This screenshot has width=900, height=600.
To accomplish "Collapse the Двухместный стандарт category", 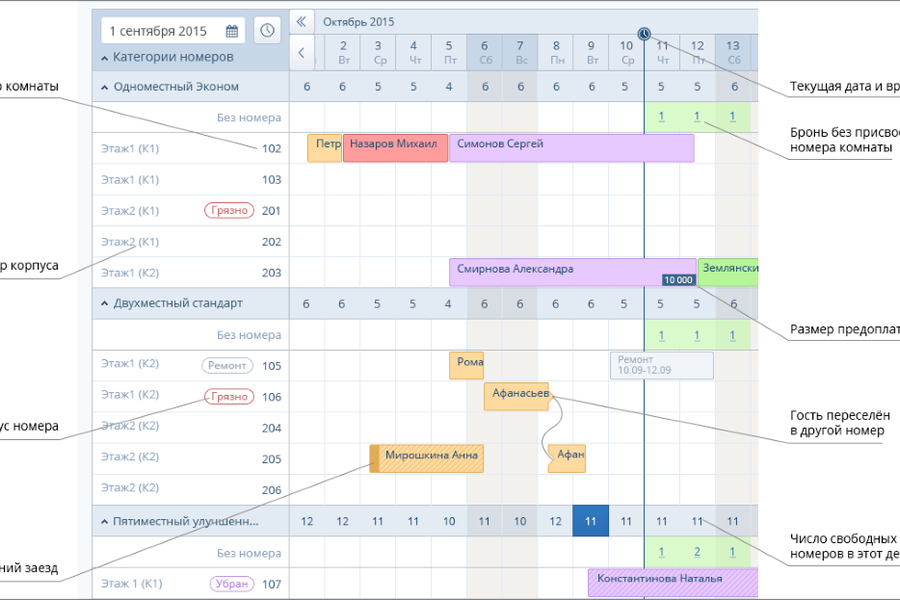I will (x=105, y=304).
